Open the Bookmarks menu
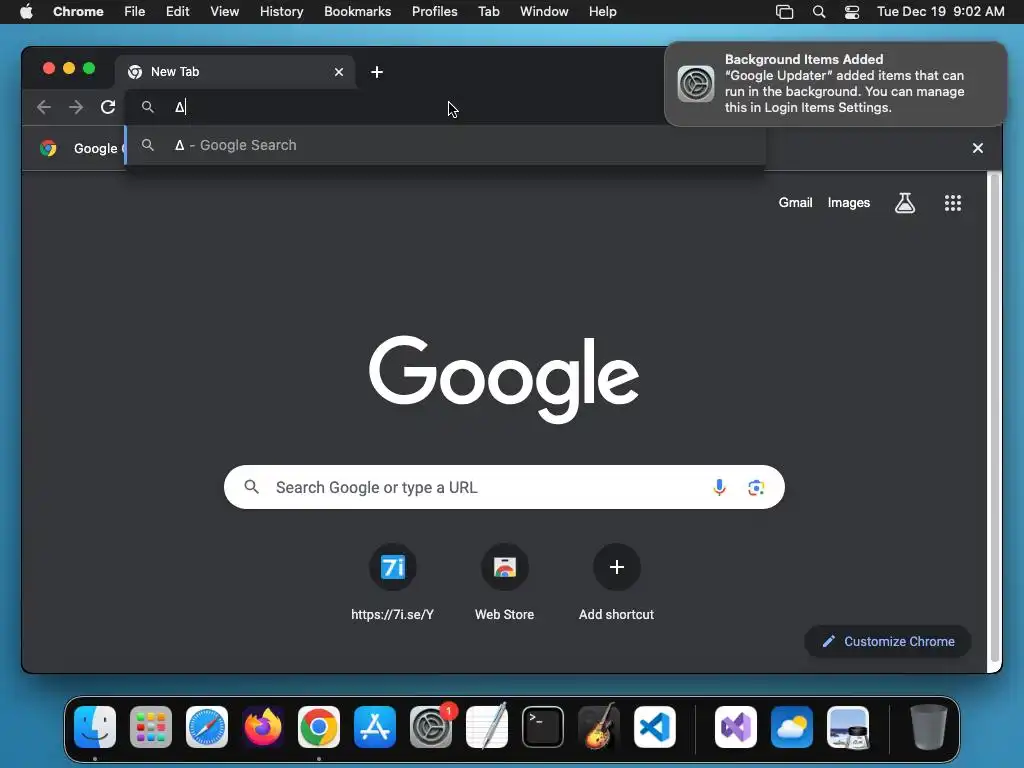The image size is (1024, 768). click(x=357, y=12)
